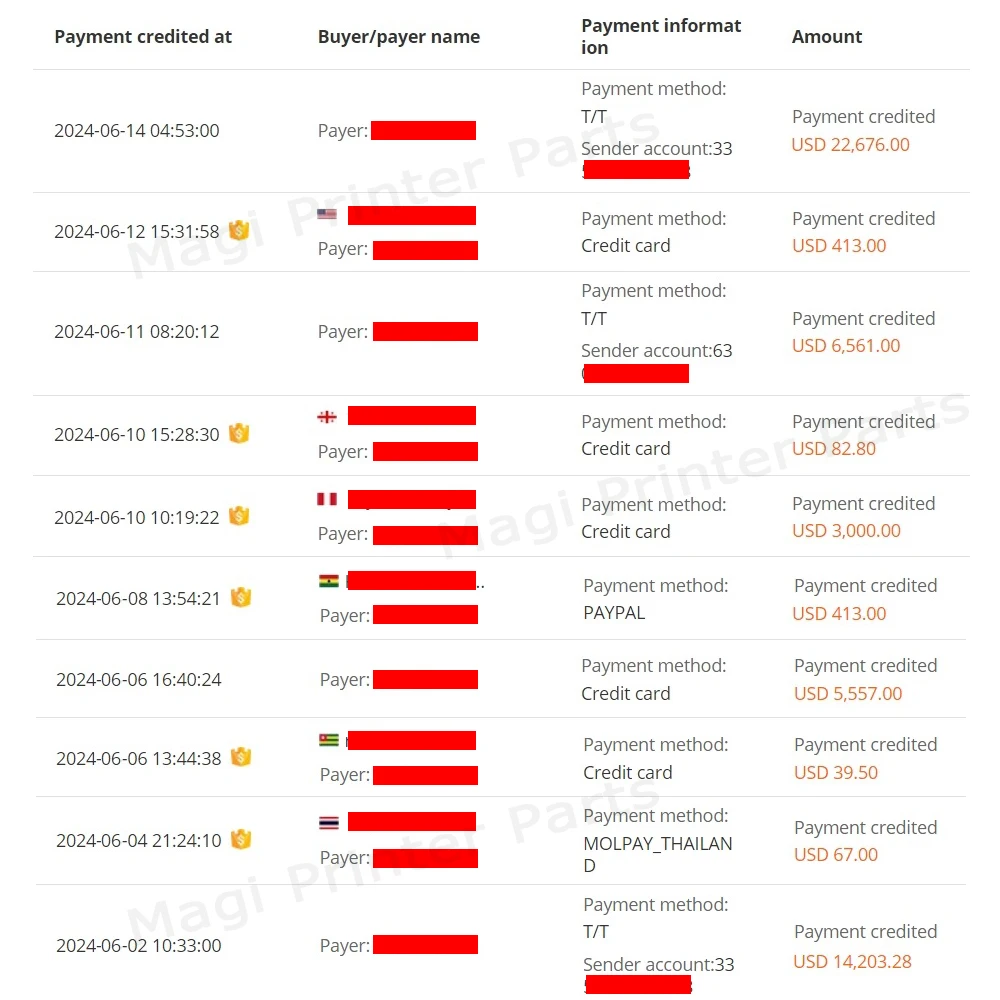
Task: Click the Ghana flag in the PAYPAL row
Action: 329,581
